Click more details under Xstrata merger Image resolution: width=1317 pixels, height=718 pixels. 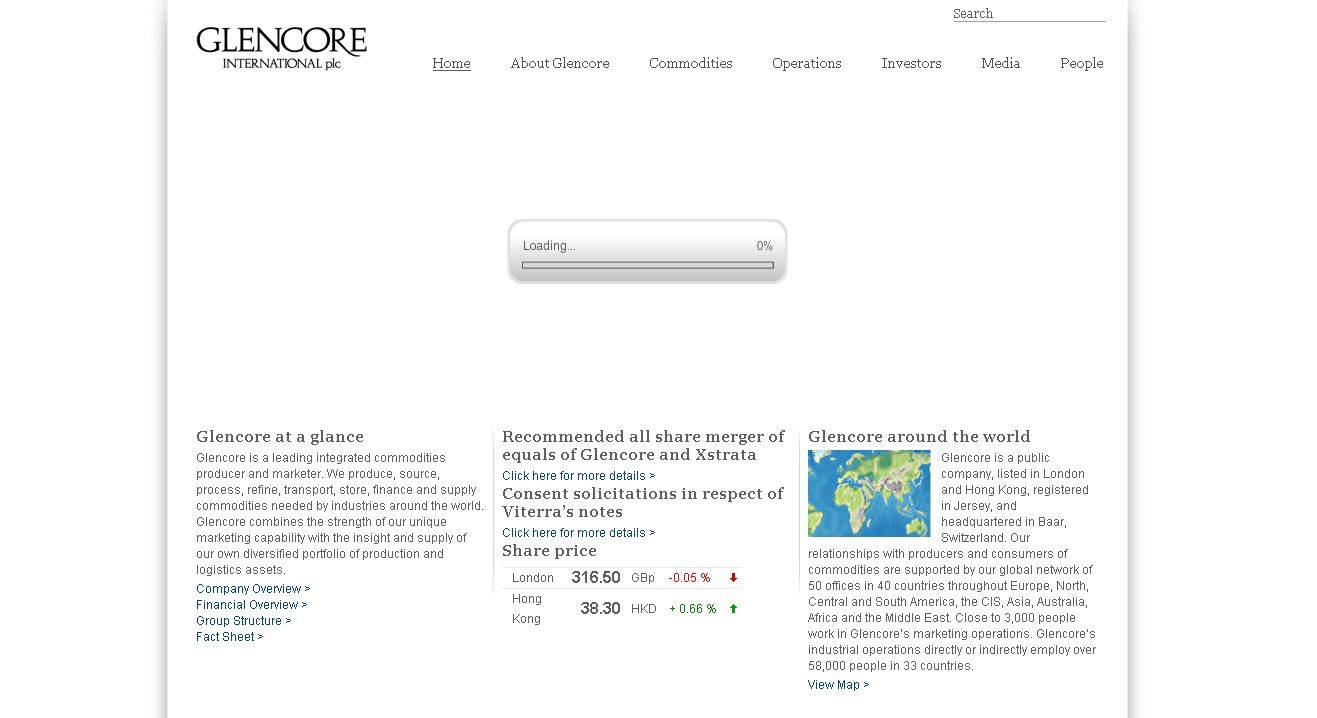point(579,476)
